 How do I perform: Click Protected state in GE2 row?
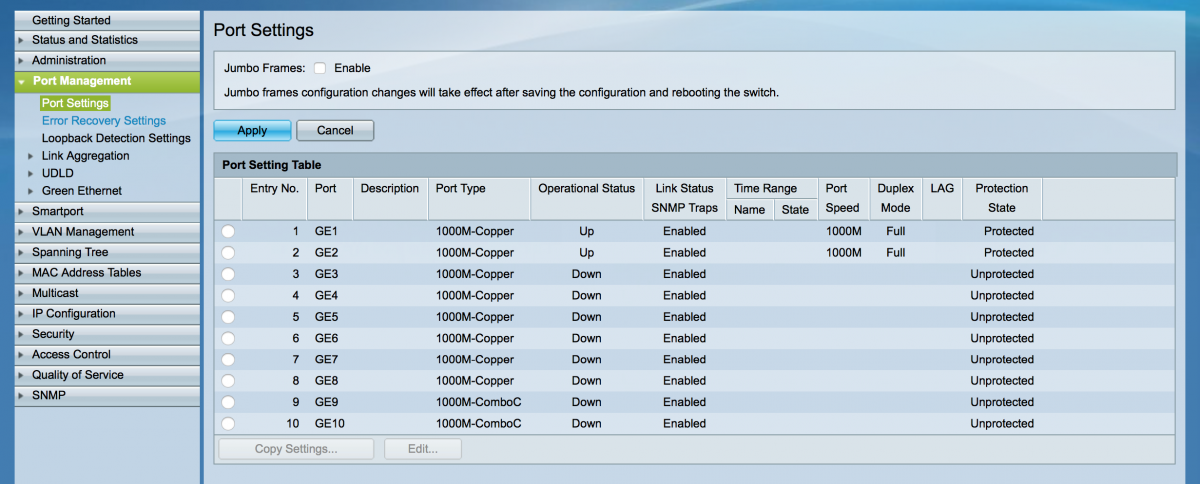tap(1009, 253)
